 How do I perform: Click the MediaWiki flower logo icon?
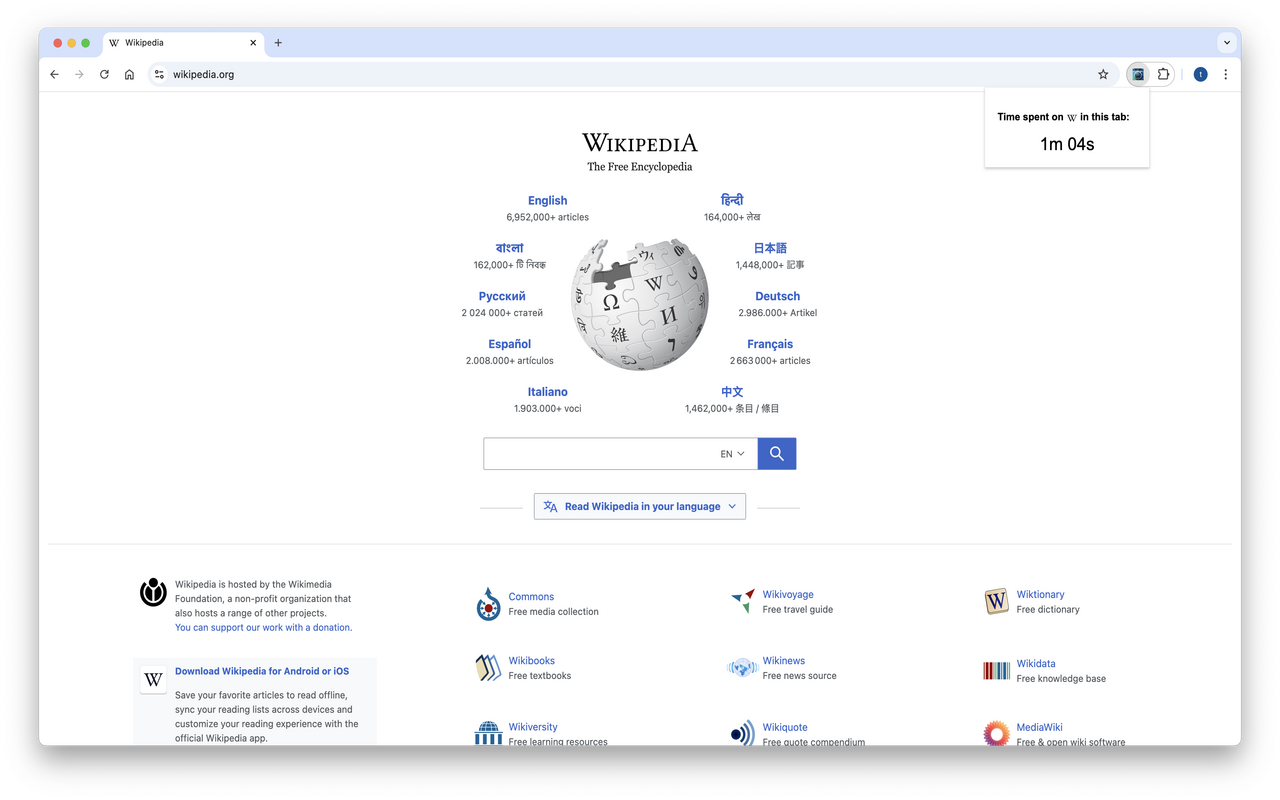coord(996,733)
